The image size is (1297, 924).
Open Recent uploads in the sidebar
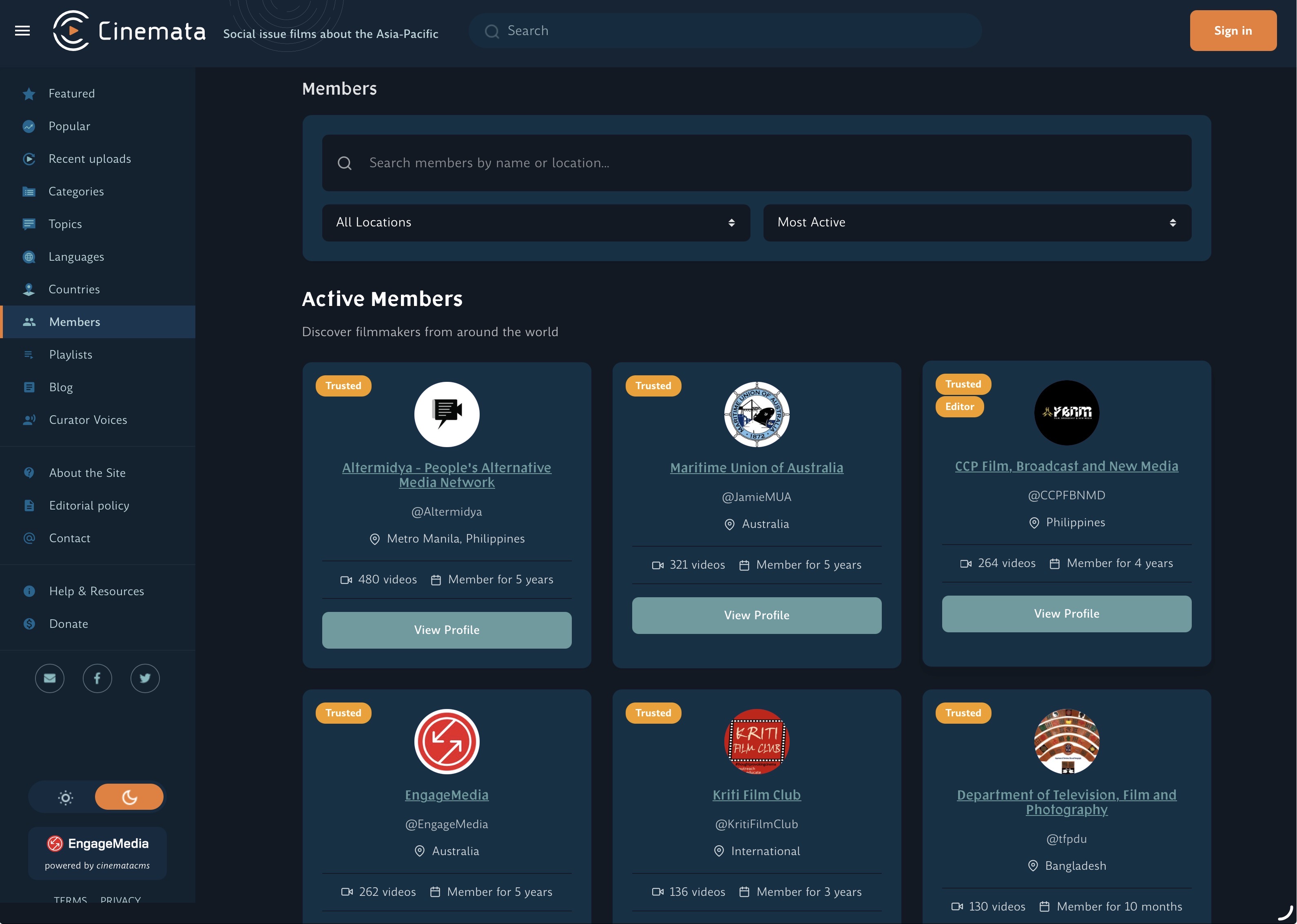tap(89, 159)
